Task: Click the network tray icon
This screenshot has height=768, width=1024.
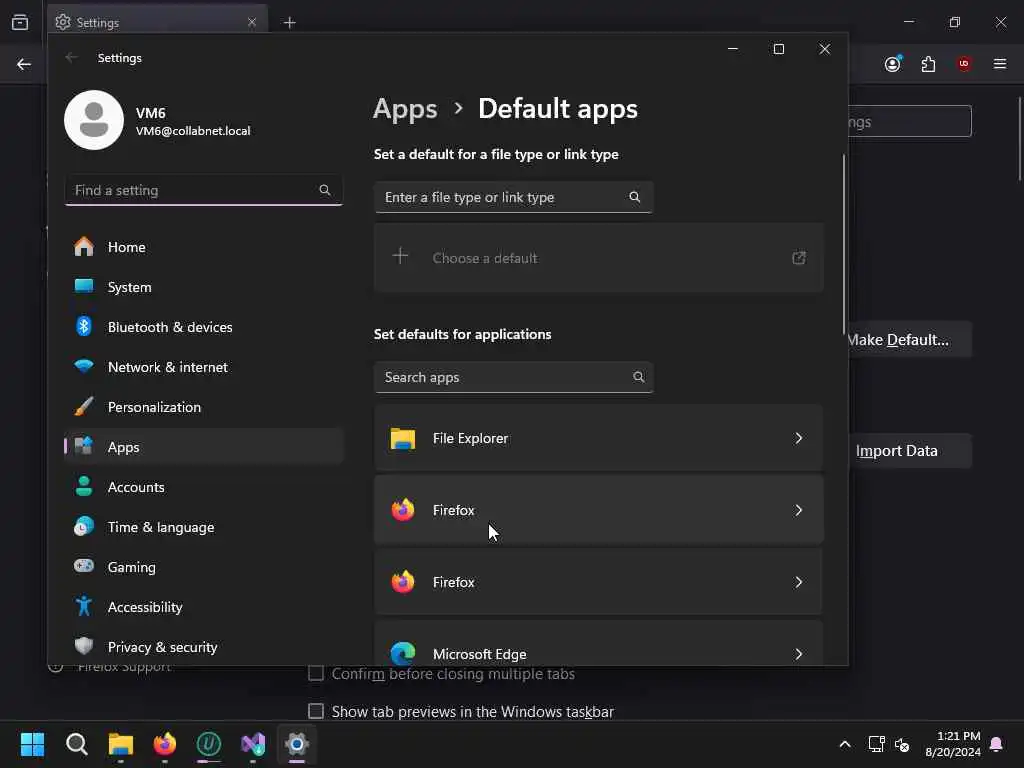Action: (x=876, y=744)
